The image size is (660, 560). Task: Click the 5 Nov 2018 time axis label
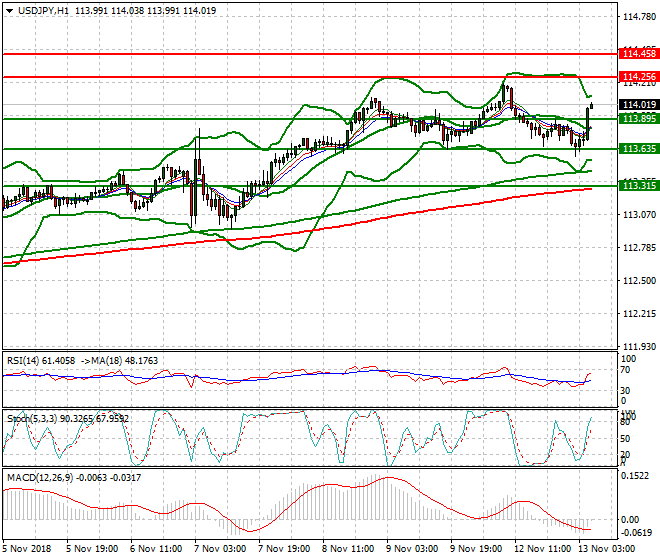click(27, 549)
